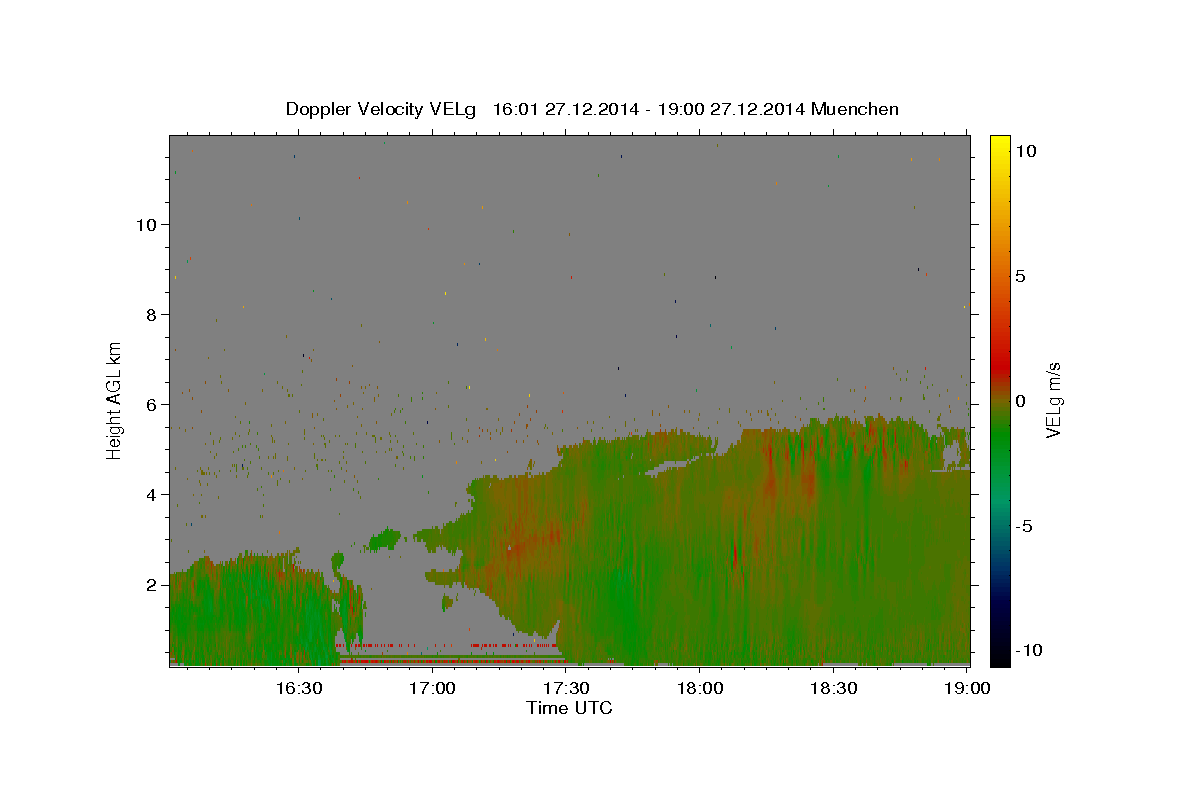Click the 17:30 time tick label
Image resolution: width=1200 pixels, height=800 pixels.
[566, 688]
